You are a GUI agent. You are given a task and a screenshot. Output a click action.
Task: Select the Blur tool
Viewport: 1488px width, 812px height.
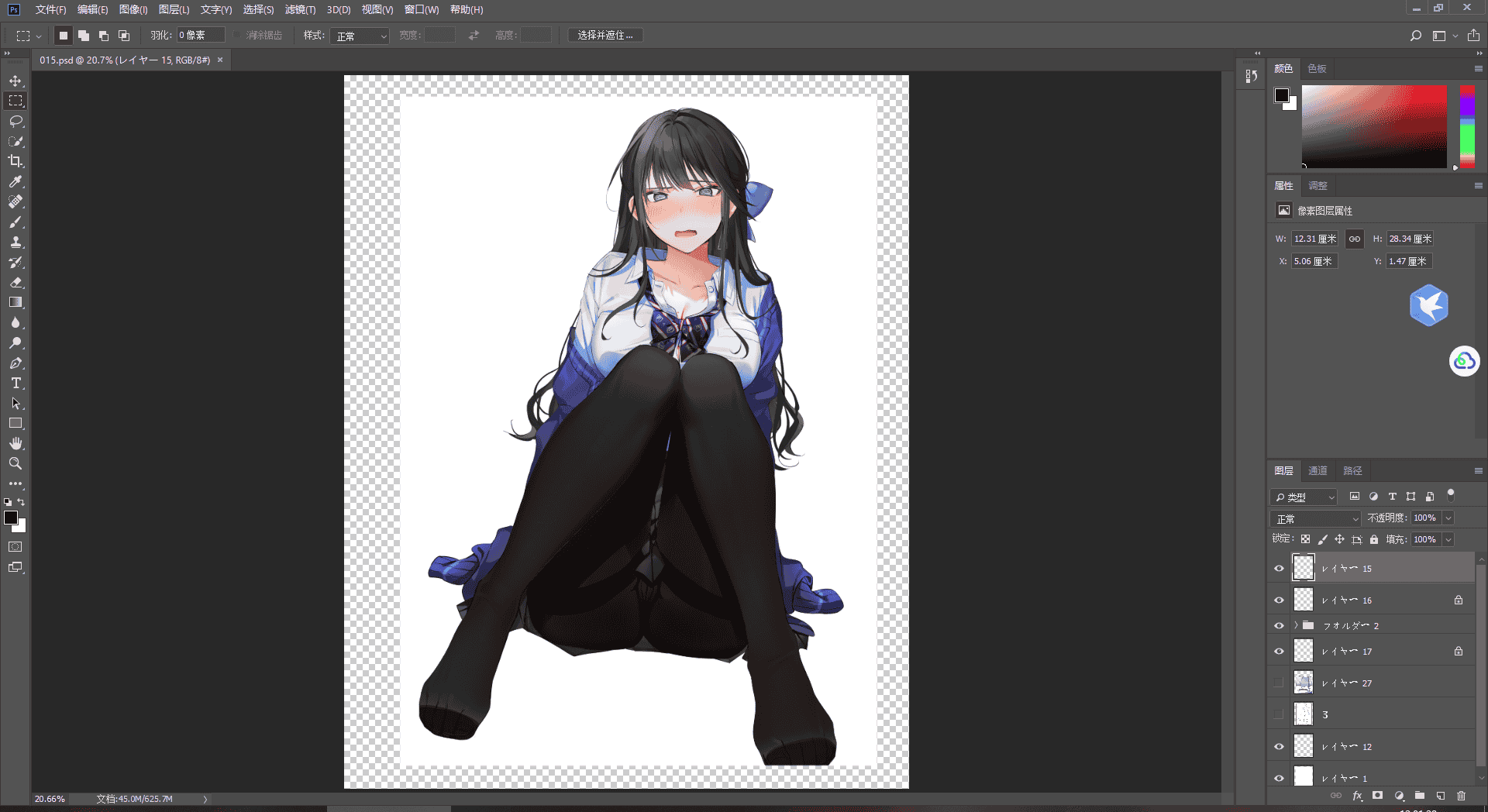[15, 322]
